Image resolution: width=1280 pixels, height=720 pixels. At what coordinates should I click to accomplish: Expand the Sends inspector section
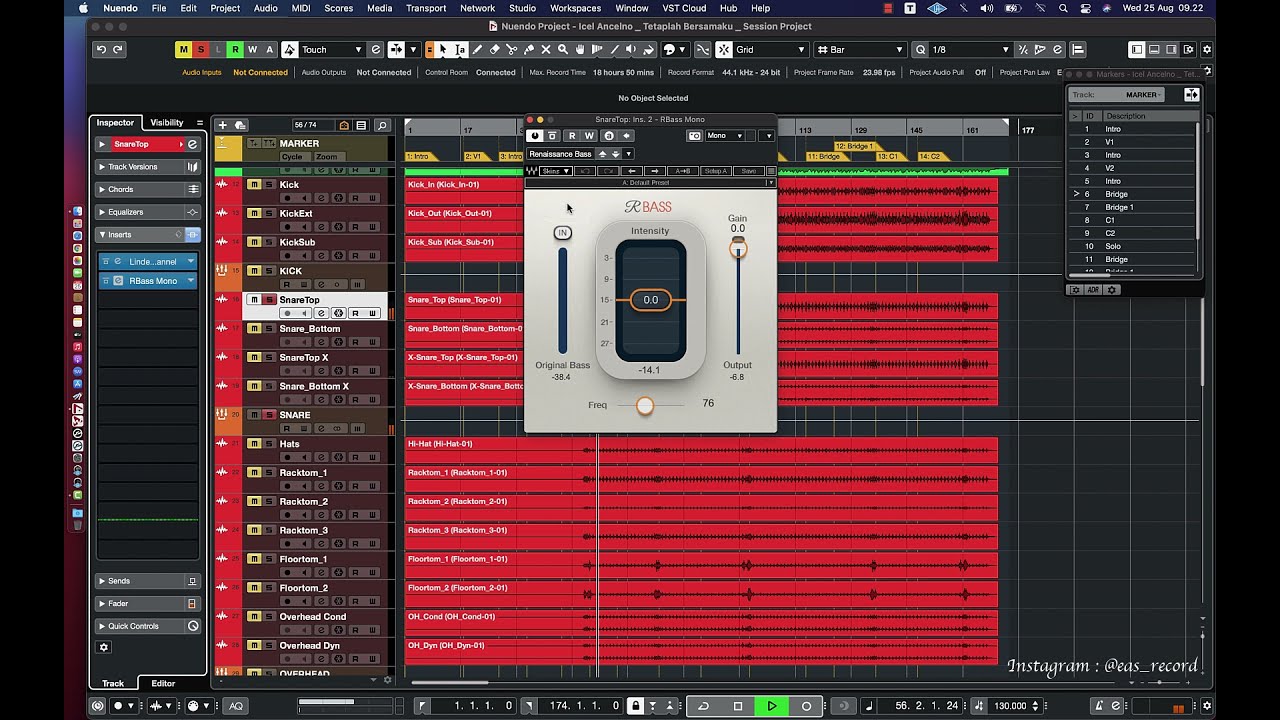148,581
